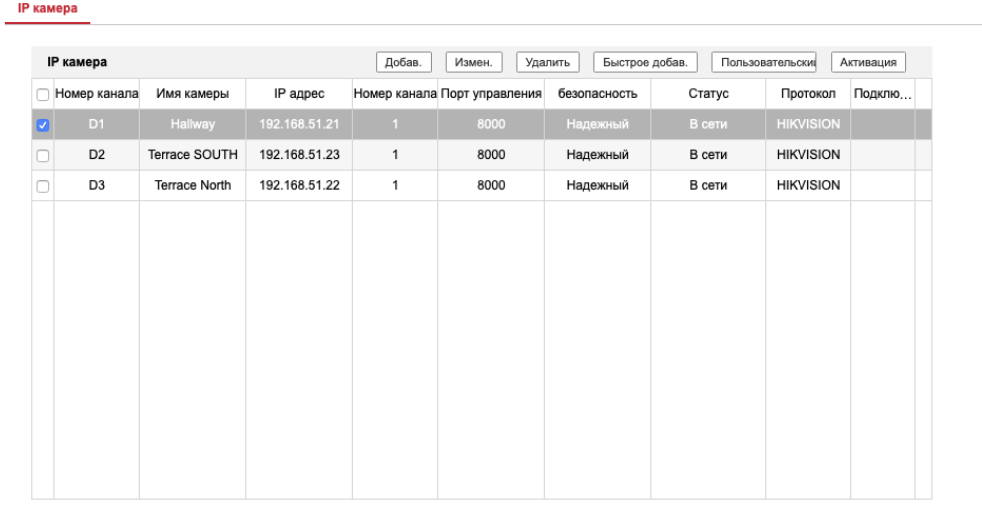Check the D2 Terrace SOUTH checkbox
Viewport: 982px width, 524px height.
(x=43, y=155)
